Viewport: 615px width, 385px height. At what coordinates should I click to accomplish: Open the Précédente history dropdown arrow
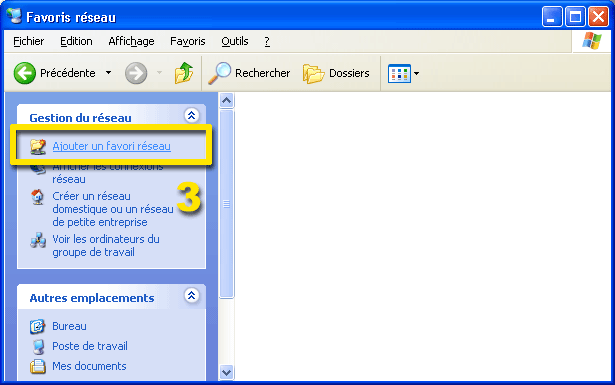click(x=109, y=73)
